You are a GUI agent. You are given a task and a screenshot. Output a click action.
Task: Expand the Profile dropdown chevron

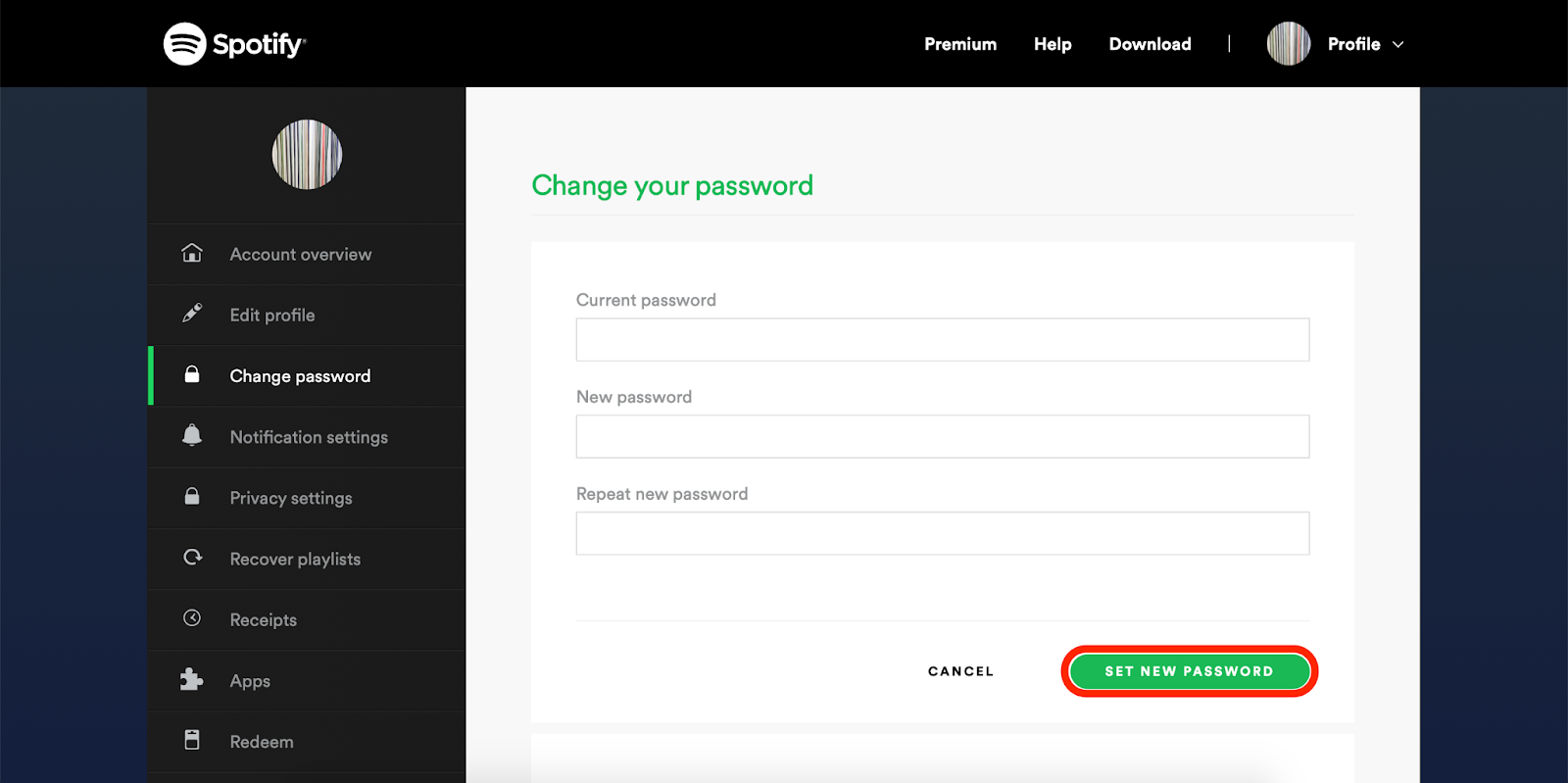pos(1399,44)
